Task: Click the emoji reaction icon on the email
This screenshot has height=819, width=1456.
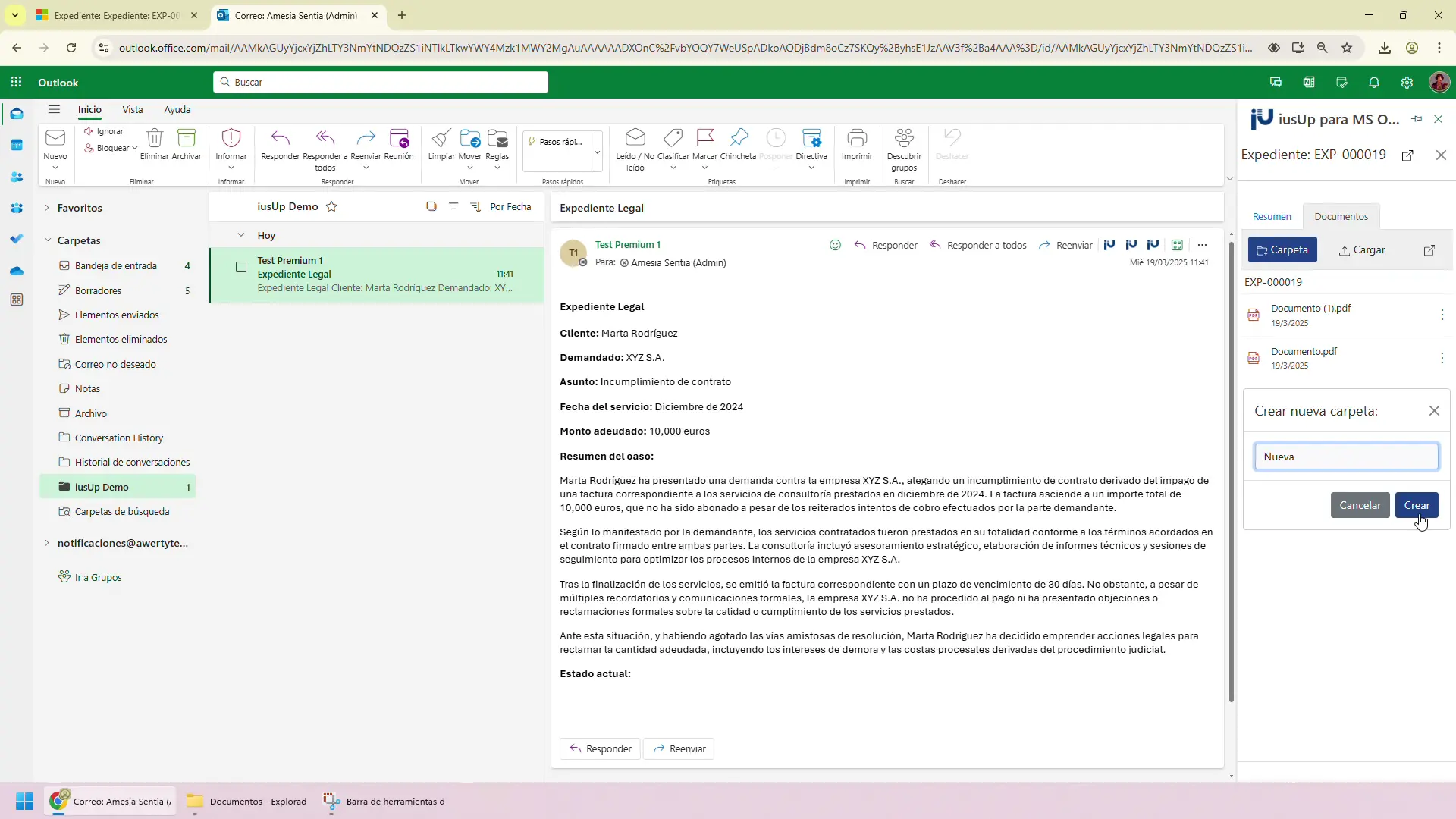Action: 835,245
